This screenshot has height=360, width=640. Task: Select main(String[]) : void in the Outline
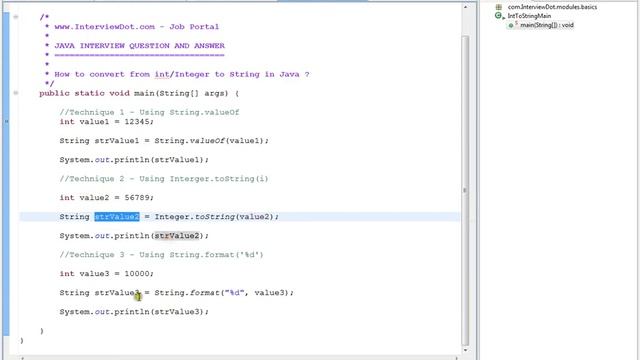pos(547,25)
